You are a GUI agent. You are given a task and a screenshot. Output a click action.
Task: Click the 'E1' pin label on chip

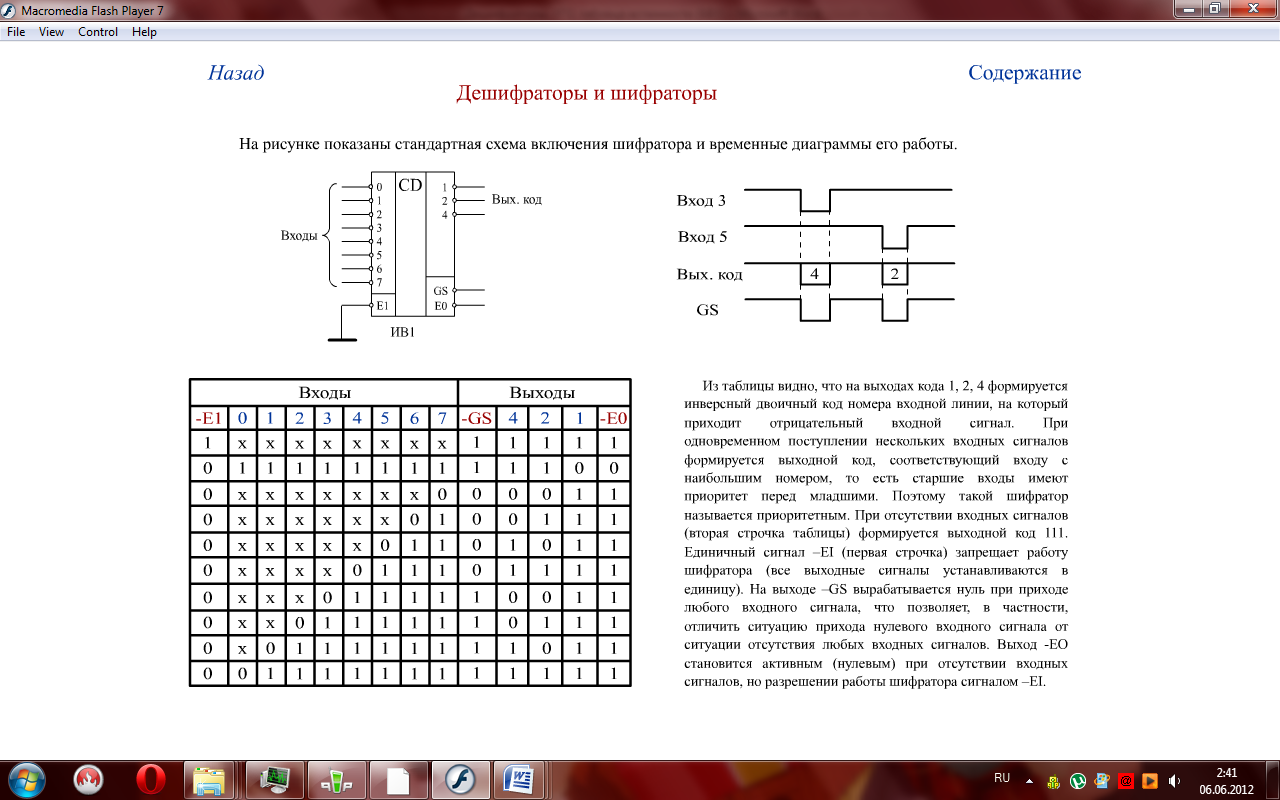(x=382, y=306)
